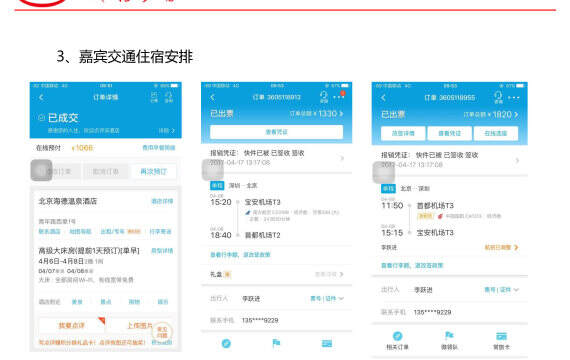
Task: Open baggage and refund rules link, 11:50 flight
Action: 412,265
